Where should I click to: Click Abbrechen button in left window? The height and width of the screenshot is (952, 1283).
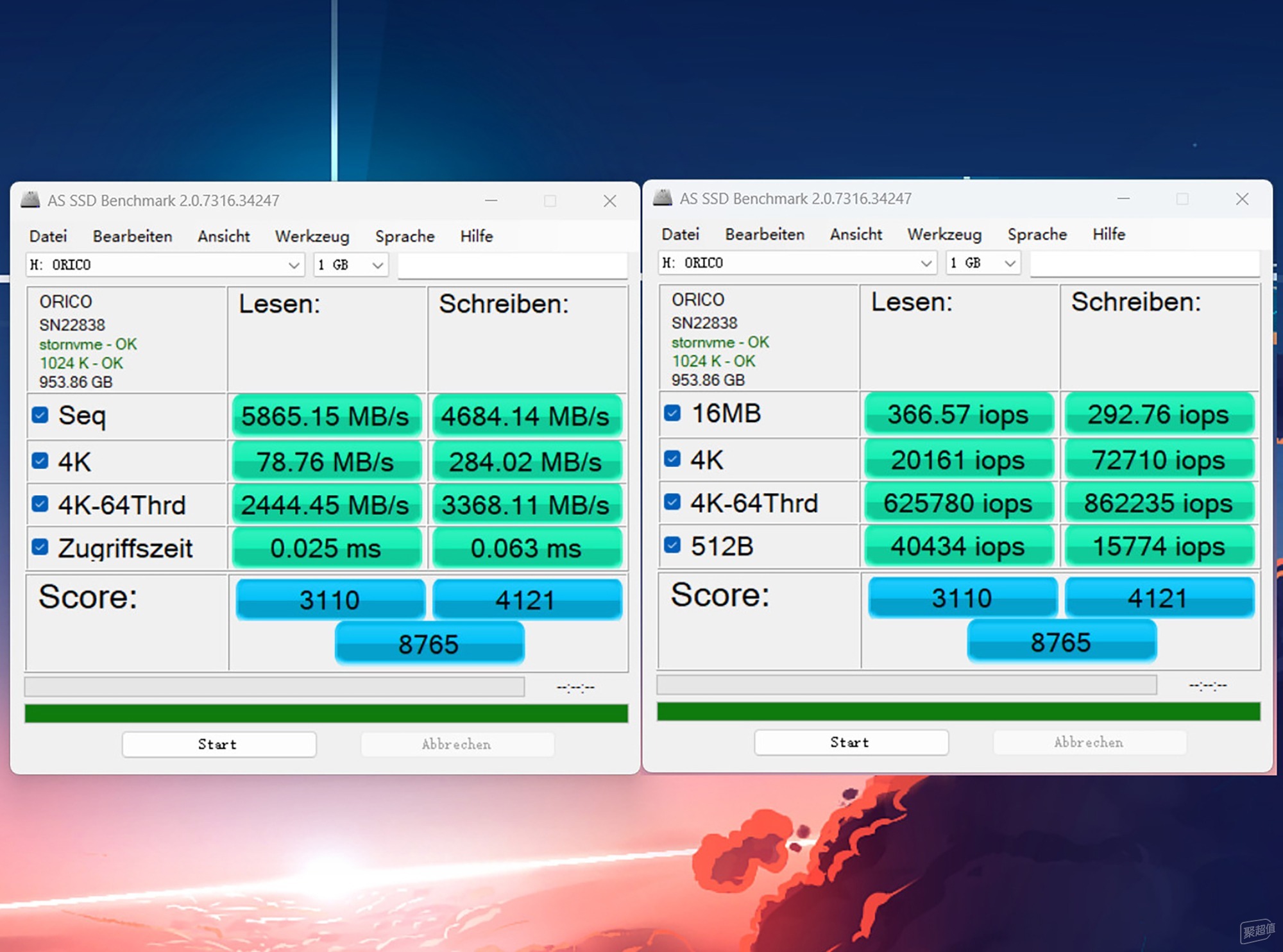pos(457,744)
